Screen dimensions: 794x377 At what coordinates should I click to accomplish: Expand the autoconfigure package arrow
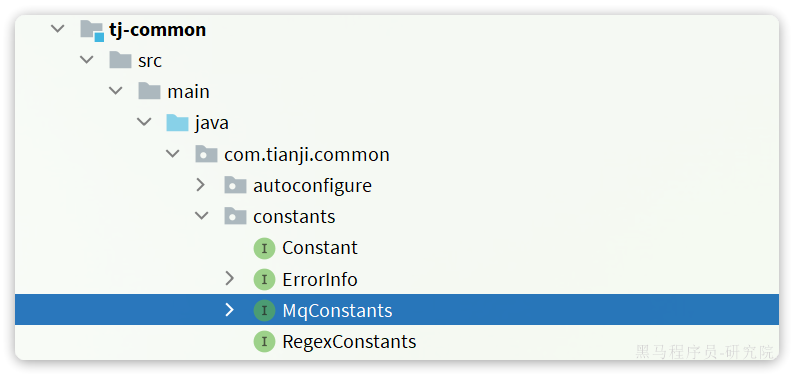click(201, 185)
